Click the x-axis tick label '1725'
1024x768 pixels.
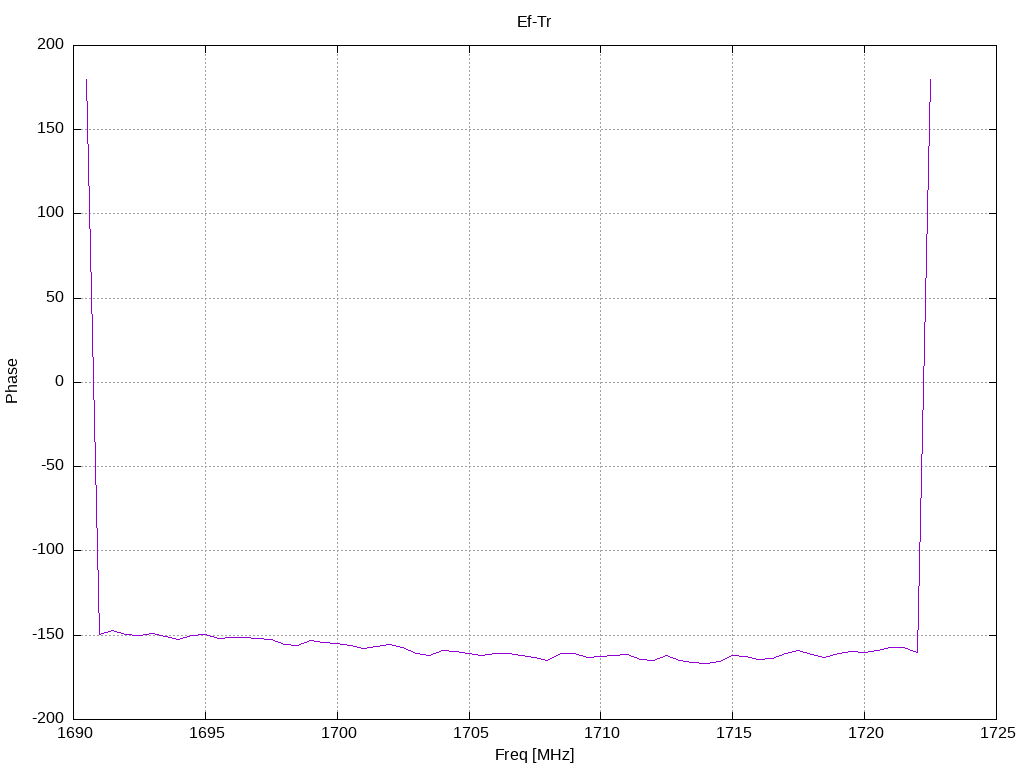pos(997,733)
